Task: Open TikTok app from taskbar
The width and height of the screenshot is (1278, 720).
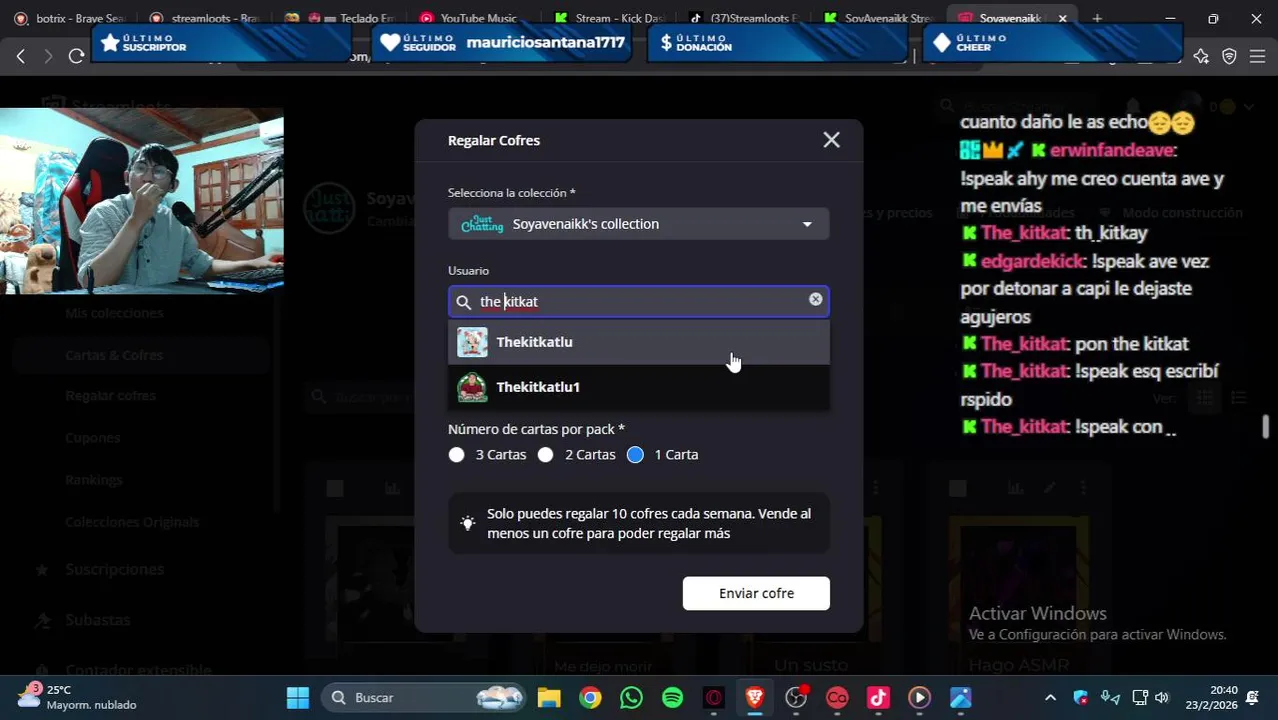Action: [878, 697]
